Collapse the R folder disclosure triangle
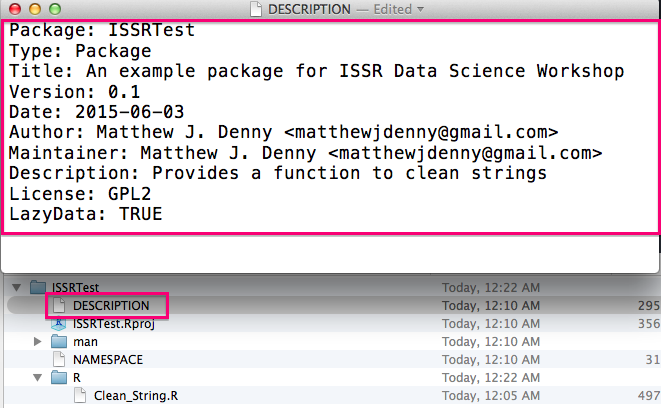 tap(38, 378)
